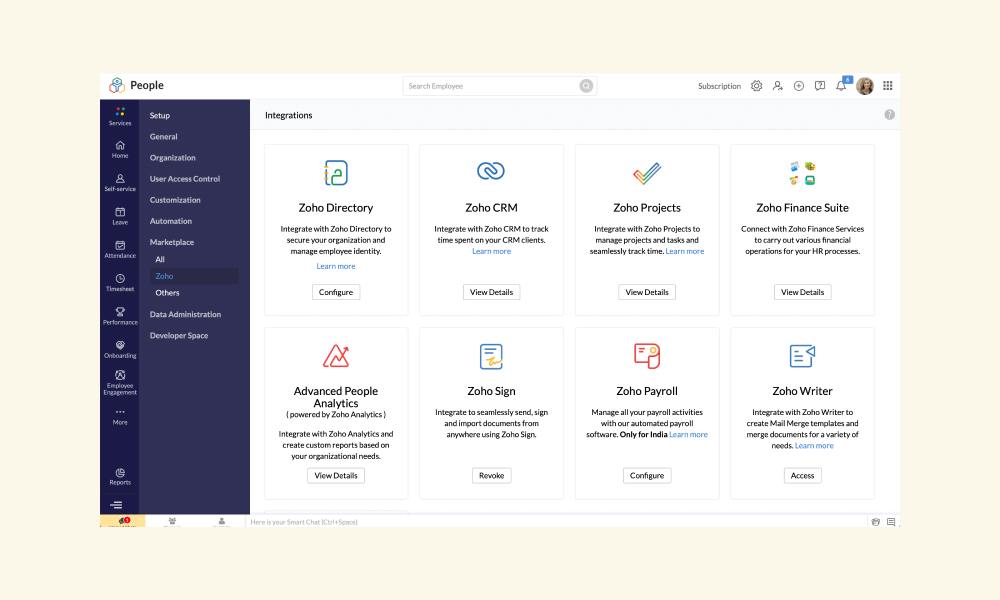
Task: Open Onboarding module
Action: 120,349
